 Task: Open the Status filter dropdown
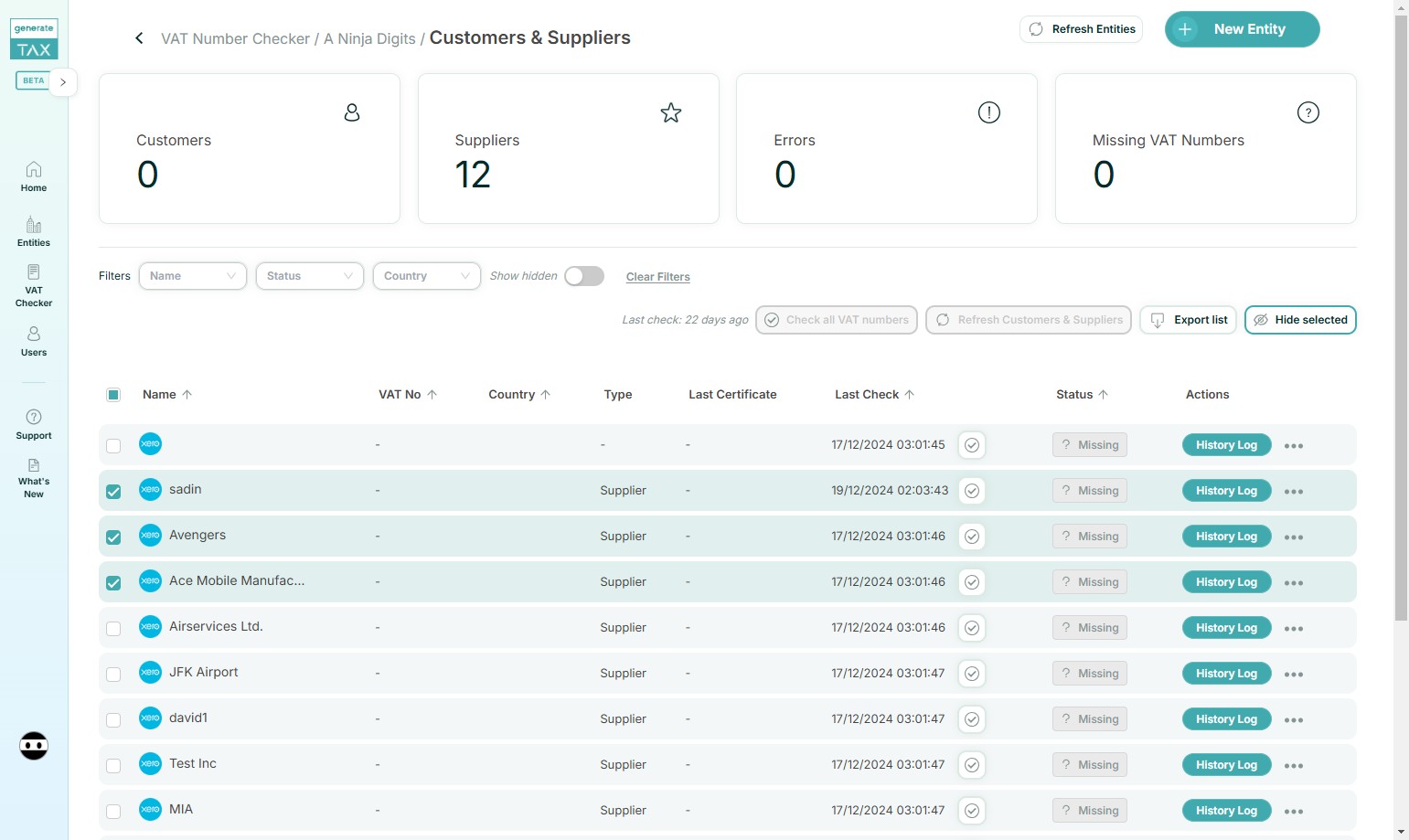click(310, 276)
